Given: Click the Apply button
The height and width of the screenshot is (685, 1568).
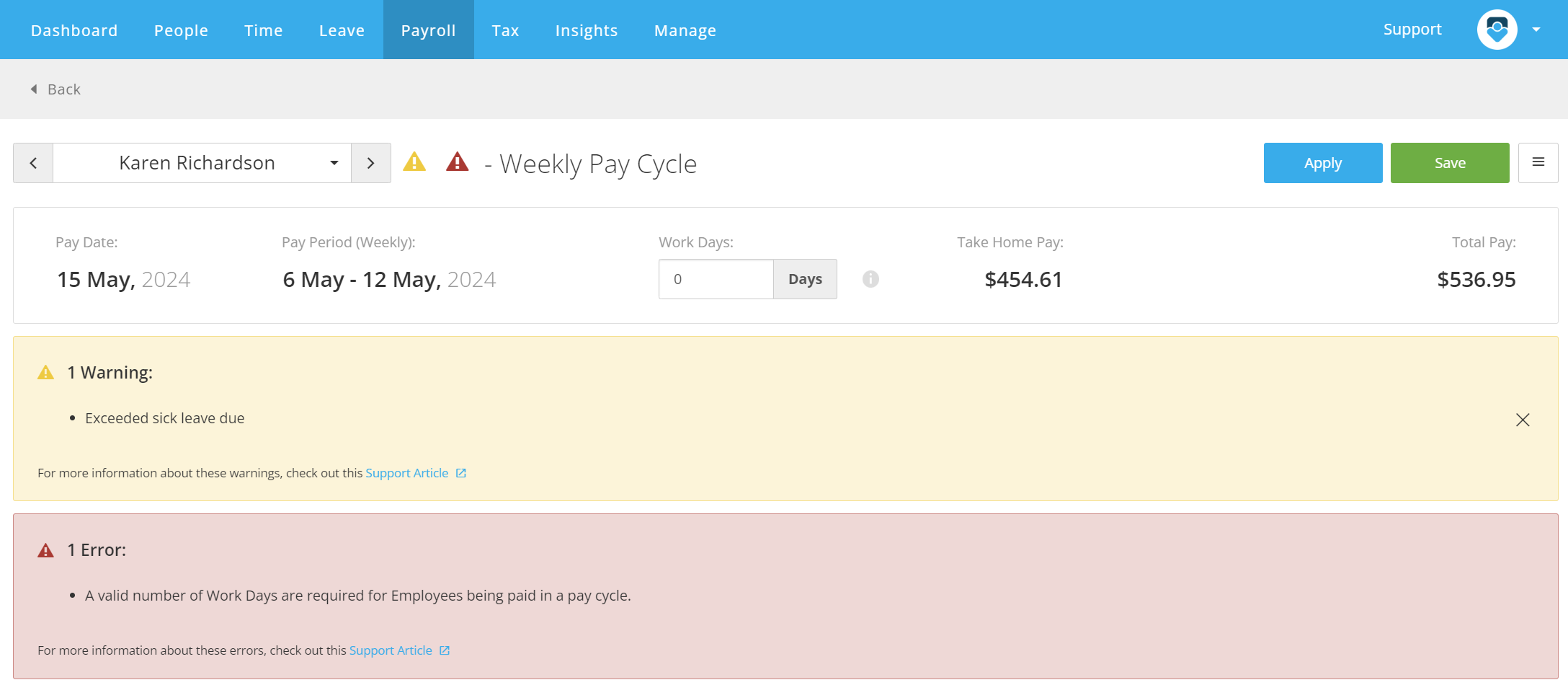Looking at the screenshot, I should (1323, 163).
